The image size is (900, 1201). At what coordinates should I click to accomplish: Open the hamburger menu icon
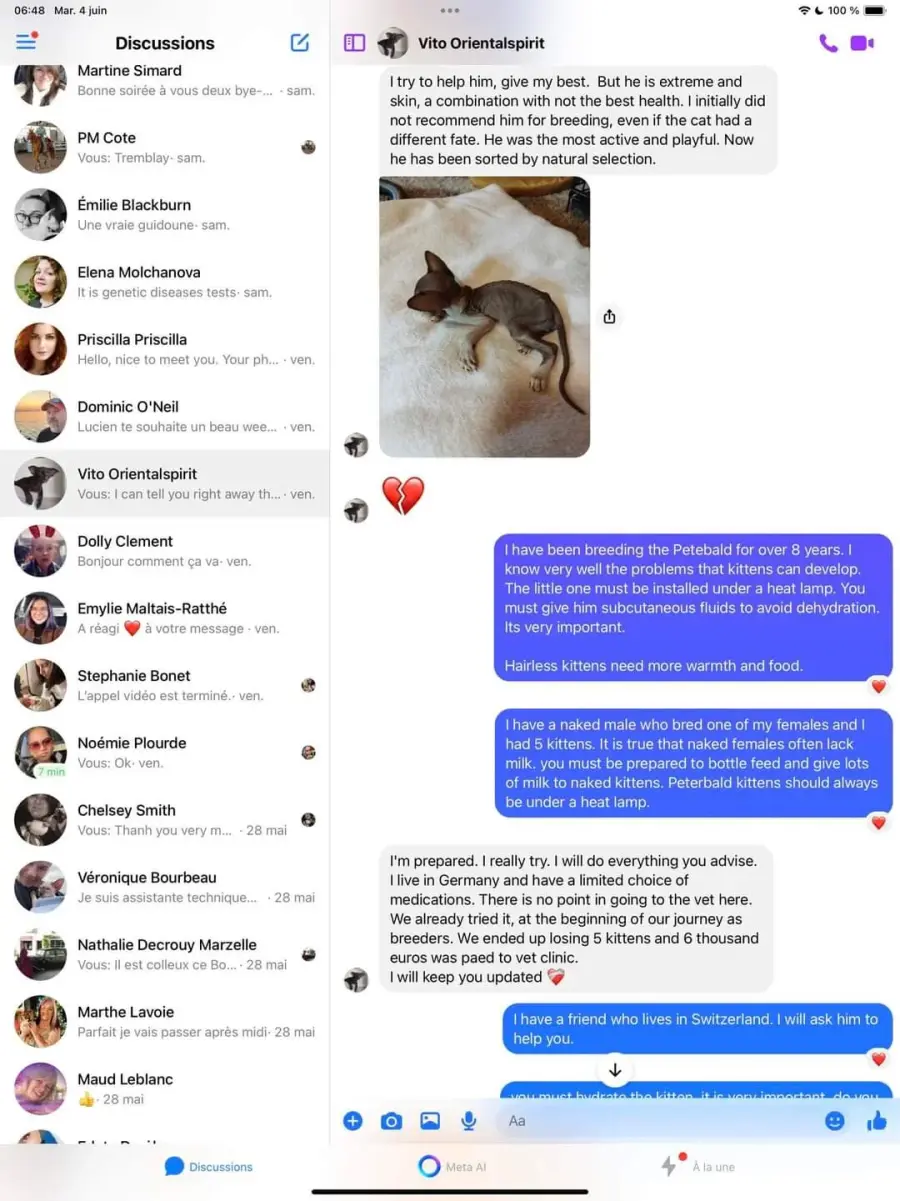26,42
